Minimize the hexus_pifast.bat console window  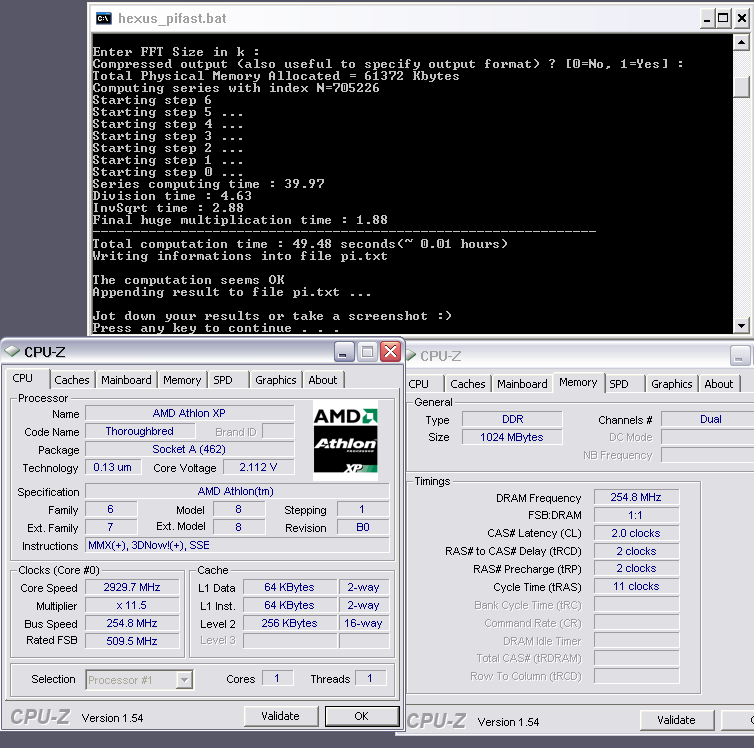point(706,19)
